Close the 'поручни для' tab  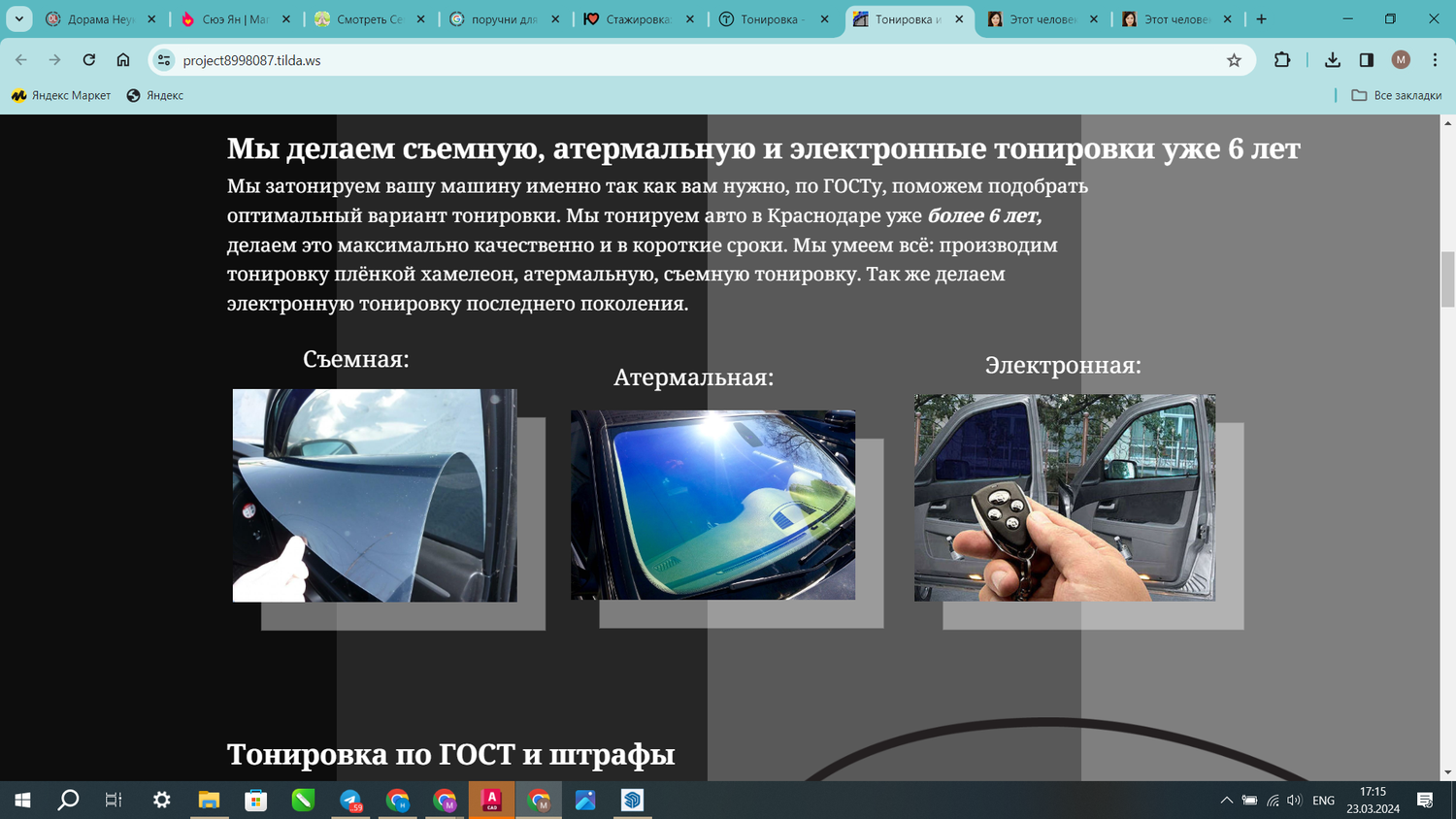coord(555,18)
